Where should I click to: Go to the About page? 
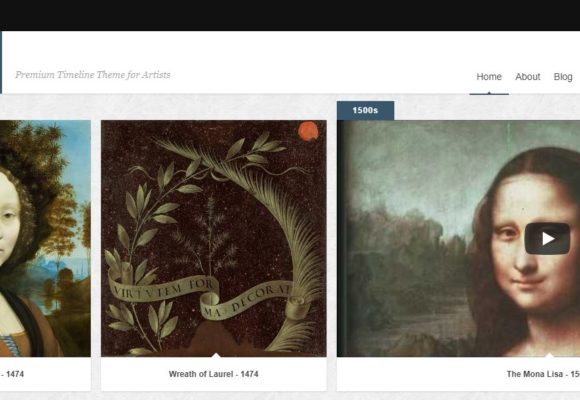tap(527, 77)
